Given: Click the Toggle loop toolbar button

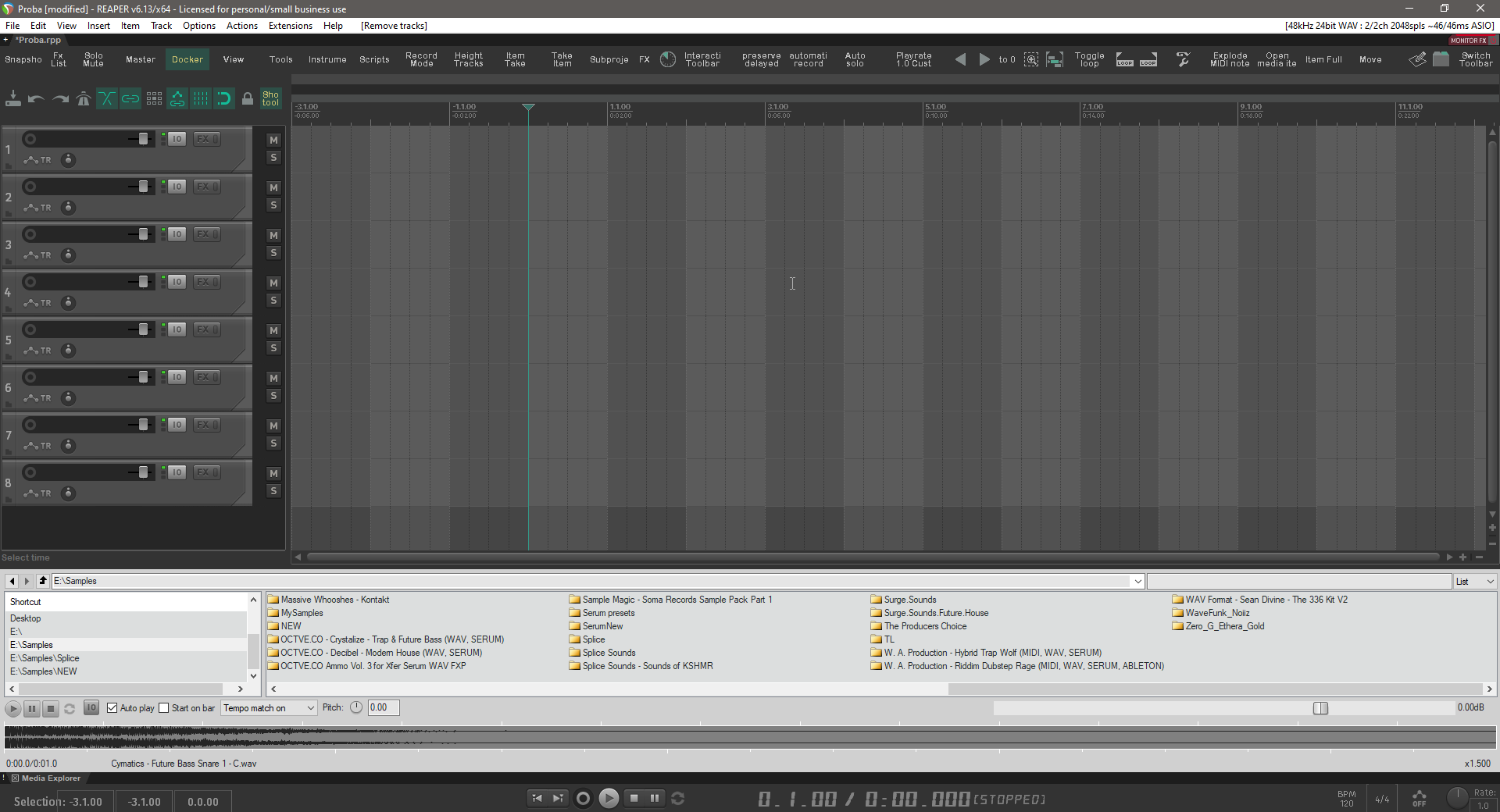Looking at the screenshot, I should coord(1090,59).
